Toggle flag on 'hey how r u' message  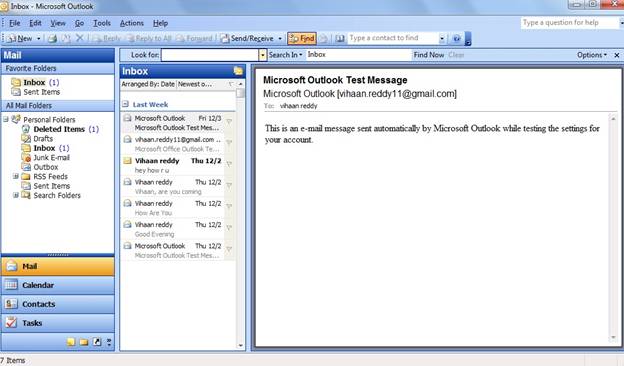pyautogui.click(x=229, y=163)
